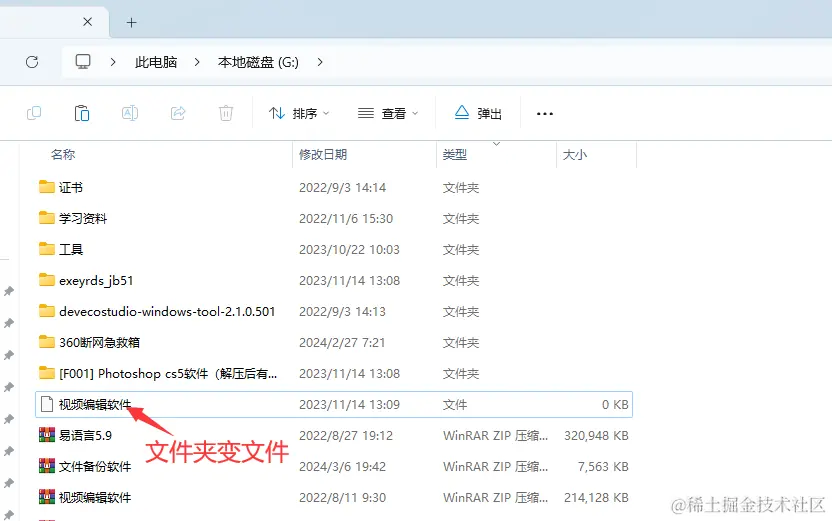The image size is (832, 521).
Task: Click type 文件夹 in 学习资料 row
Action: (461, 219)
